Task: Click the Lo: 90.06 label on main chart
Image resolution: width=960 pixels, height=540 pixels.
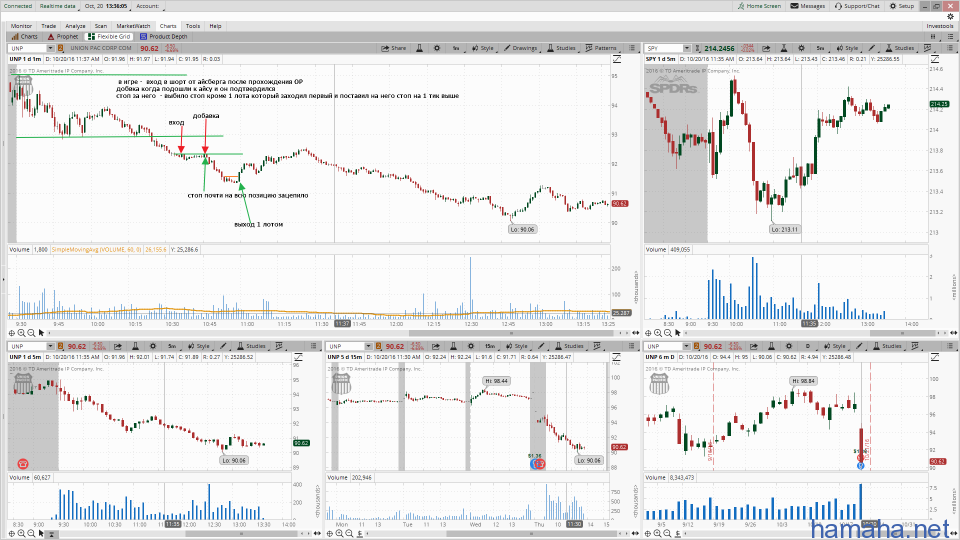Action: pos(522,230)
